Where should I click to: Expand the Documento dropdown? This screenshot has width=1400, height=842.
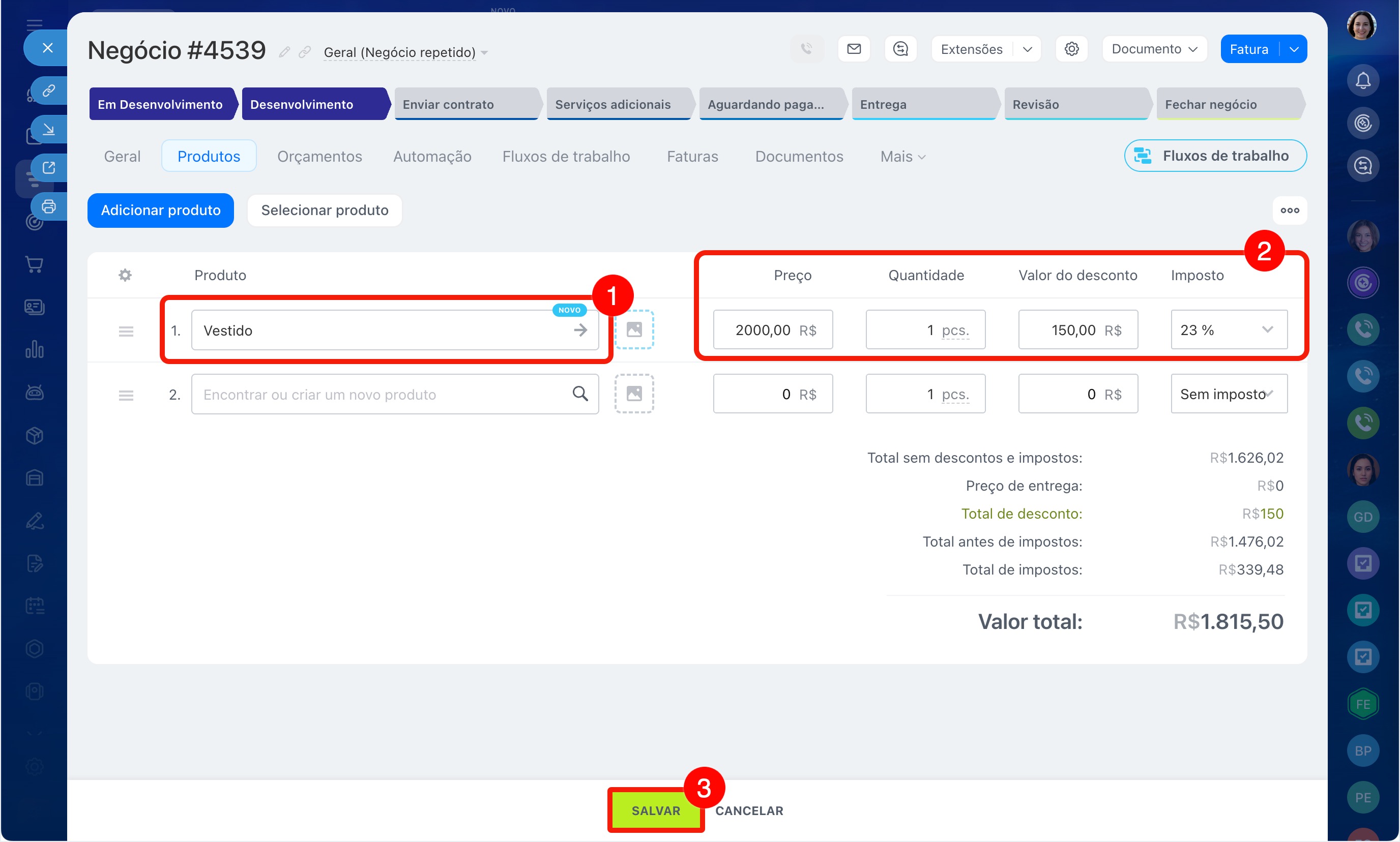tap(1154, 49)
